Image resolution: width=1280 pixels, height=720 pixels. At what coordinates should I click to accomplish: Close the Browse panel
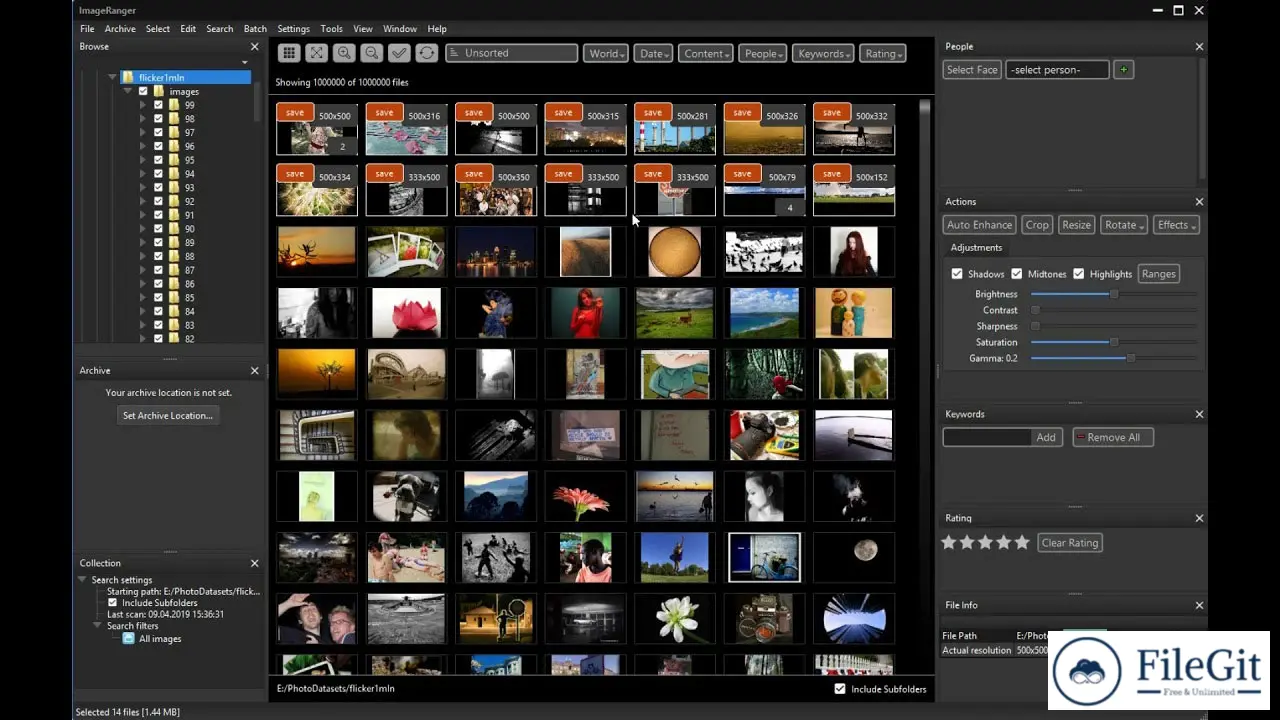[x=254, y=47]
